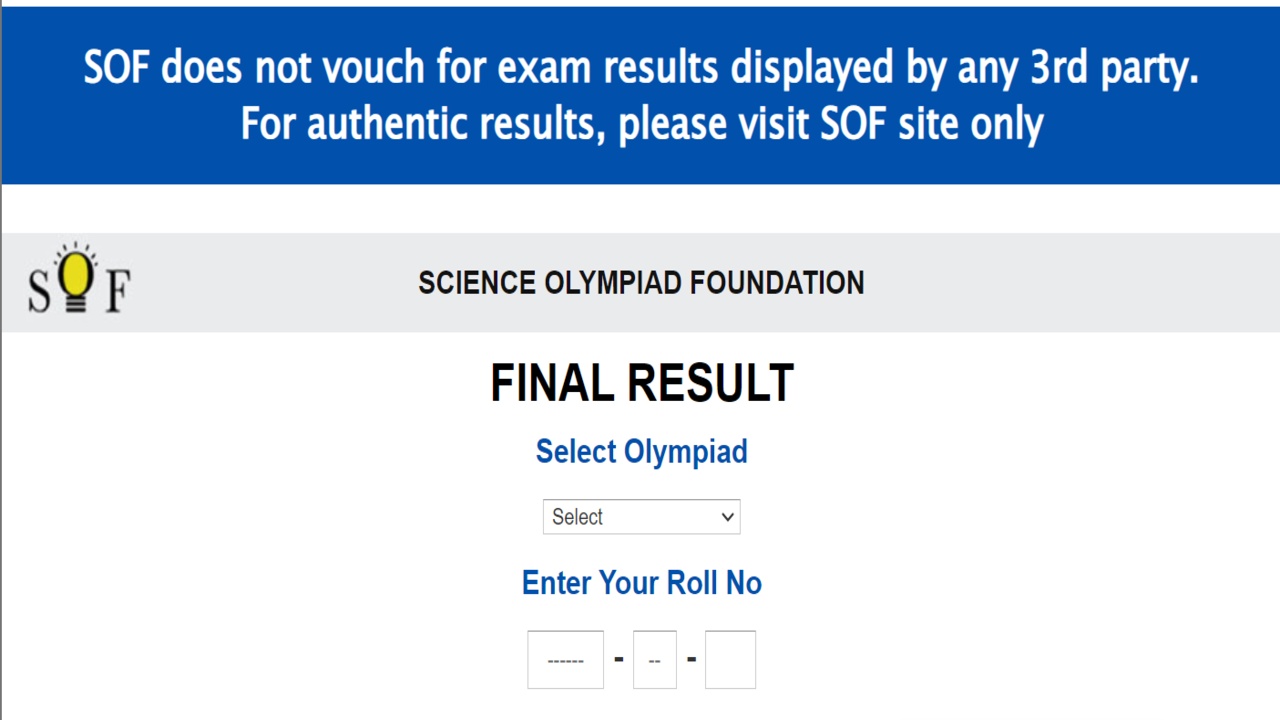This screenshot has width=1280, height=720.
Task: Click the word FINAL in the heading
Action: pos(549,384)
